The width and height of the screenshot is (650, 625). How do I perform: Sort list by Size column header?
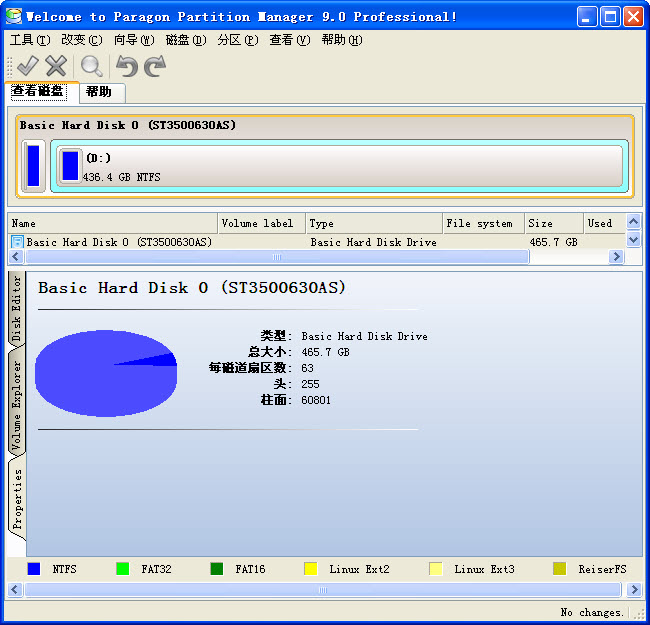(554, 224)
